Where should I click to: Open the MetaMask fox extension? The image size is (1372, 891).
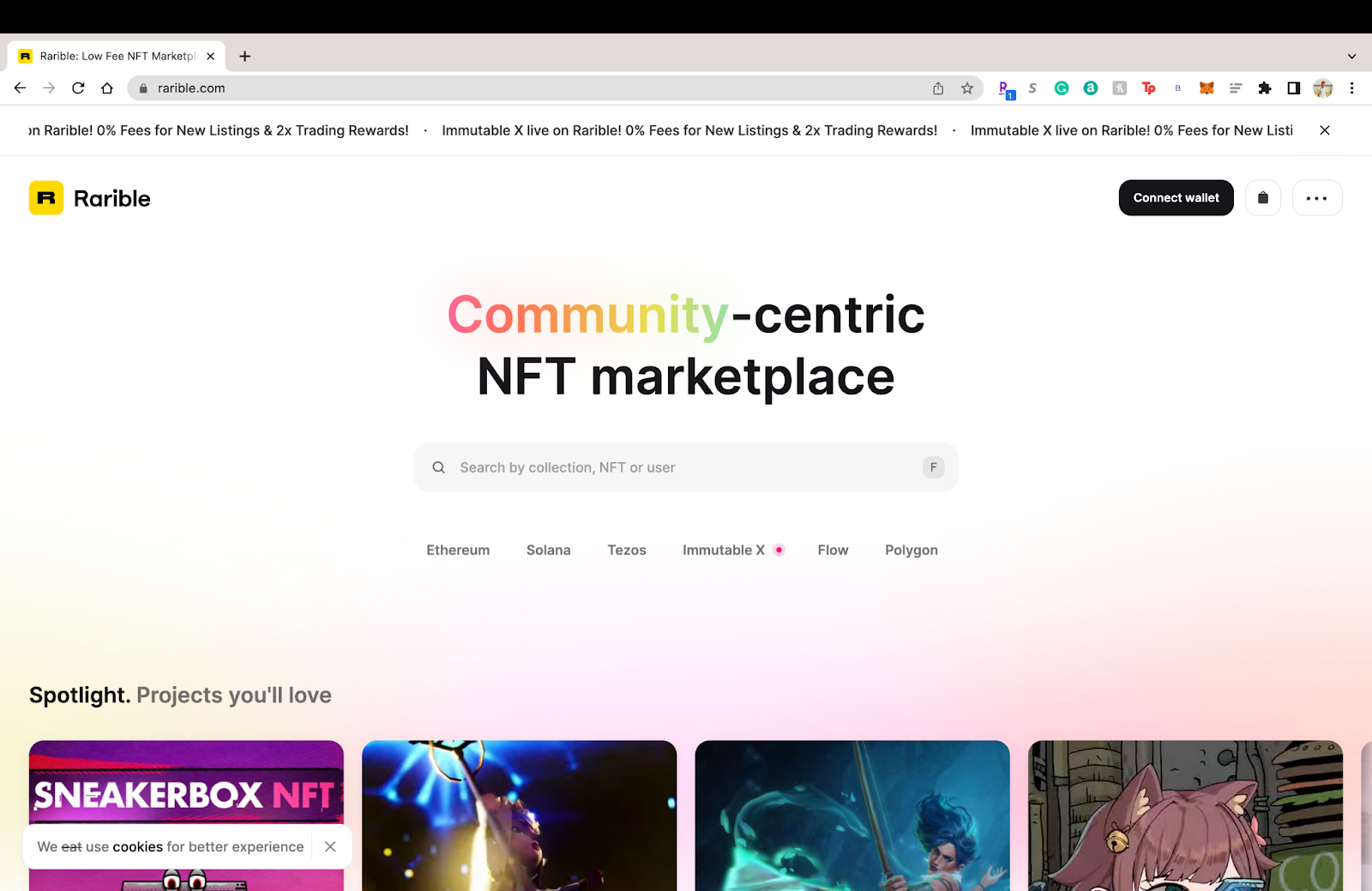pyautogui.click(x=1207, y=88)
